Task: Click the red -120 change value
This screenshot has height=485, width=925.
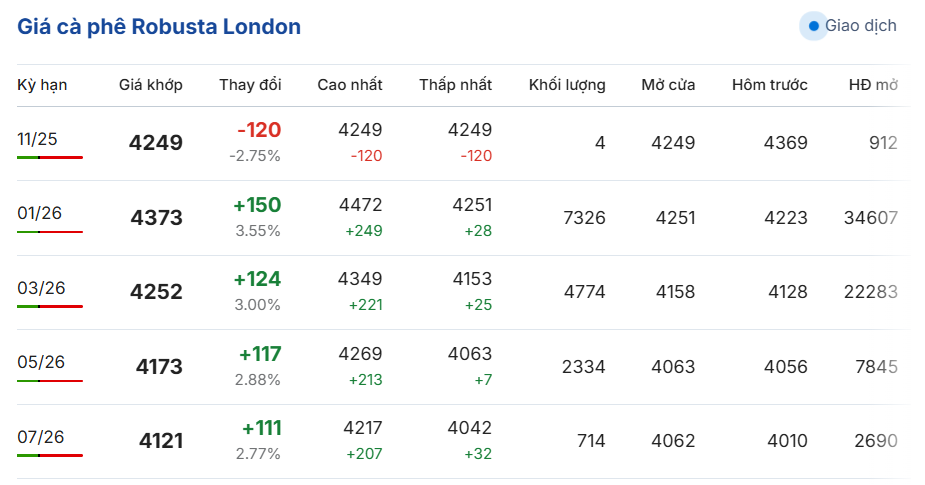Action: [259, 130]
